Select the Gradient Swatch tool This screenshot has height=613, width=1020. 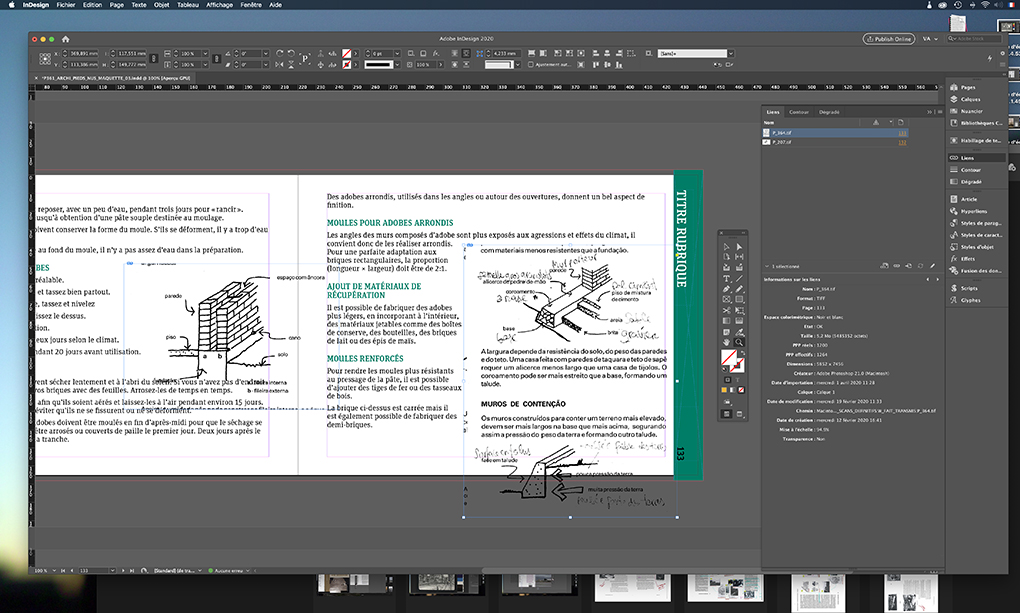726,321
